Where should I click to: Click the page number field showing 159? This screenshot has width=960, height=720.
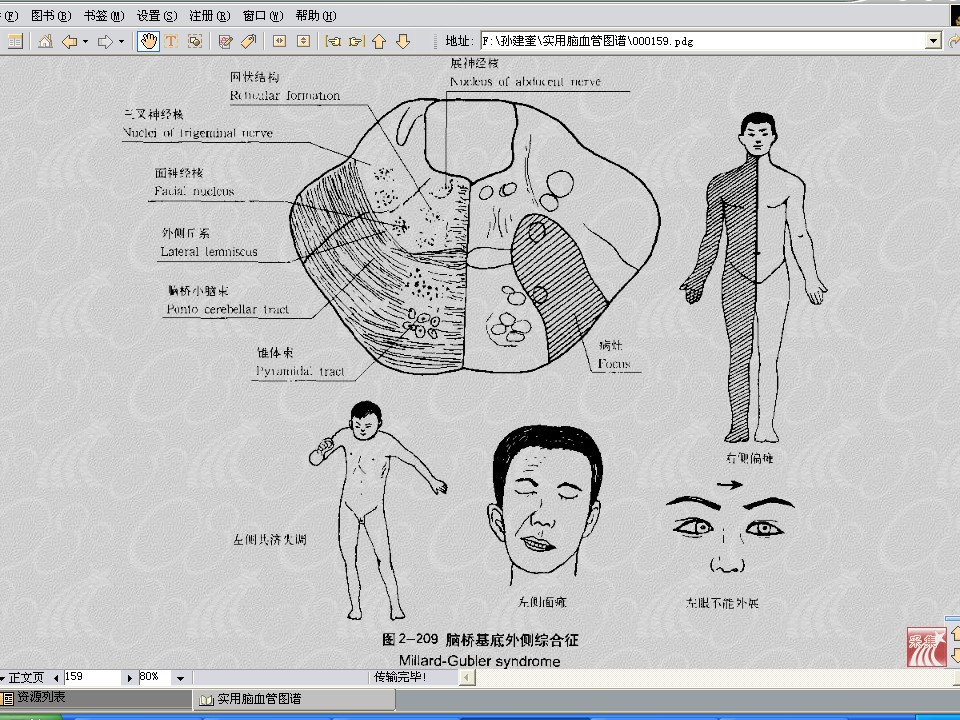[x=92, y=677]
